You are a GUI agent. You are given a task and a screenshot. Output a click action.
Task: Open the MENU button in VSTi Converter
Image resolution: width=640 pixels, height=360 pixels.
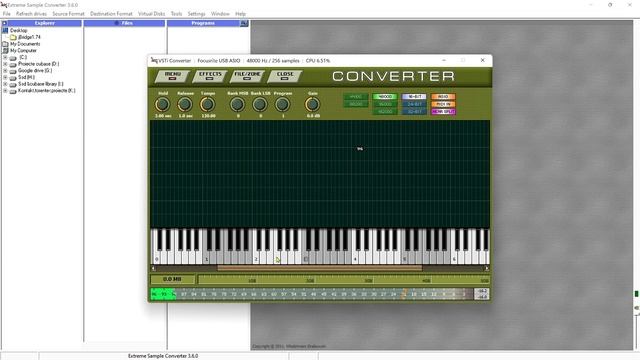point(172,76)
